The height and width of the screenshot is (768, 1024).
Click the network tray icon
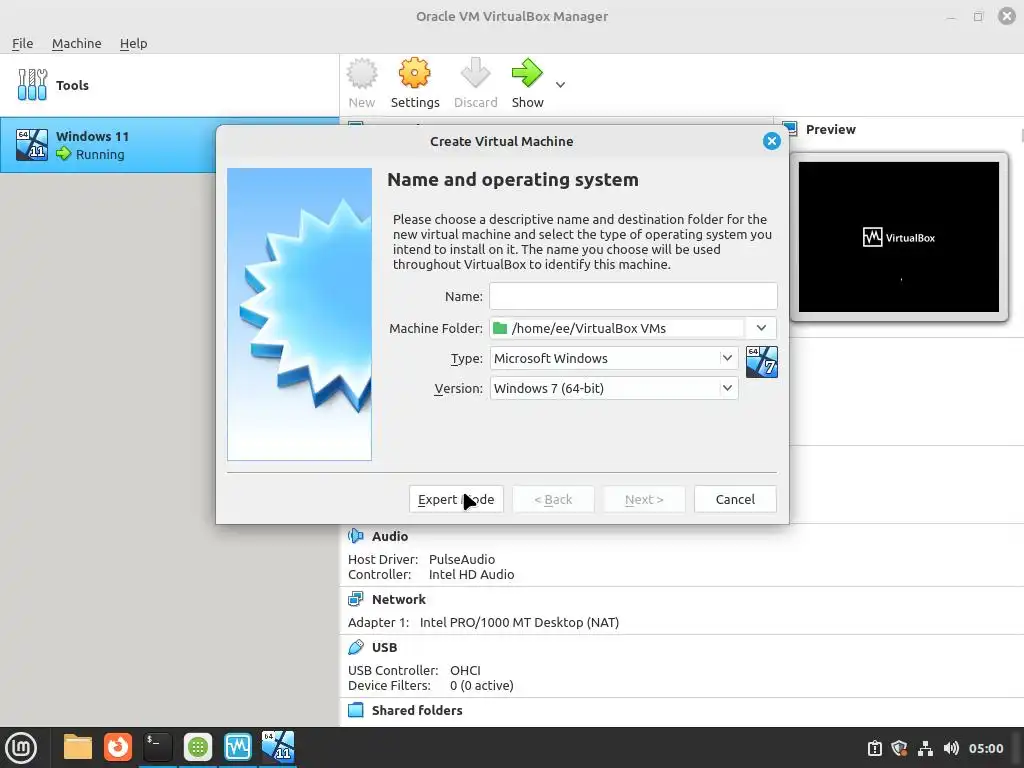tap(925, 748)
